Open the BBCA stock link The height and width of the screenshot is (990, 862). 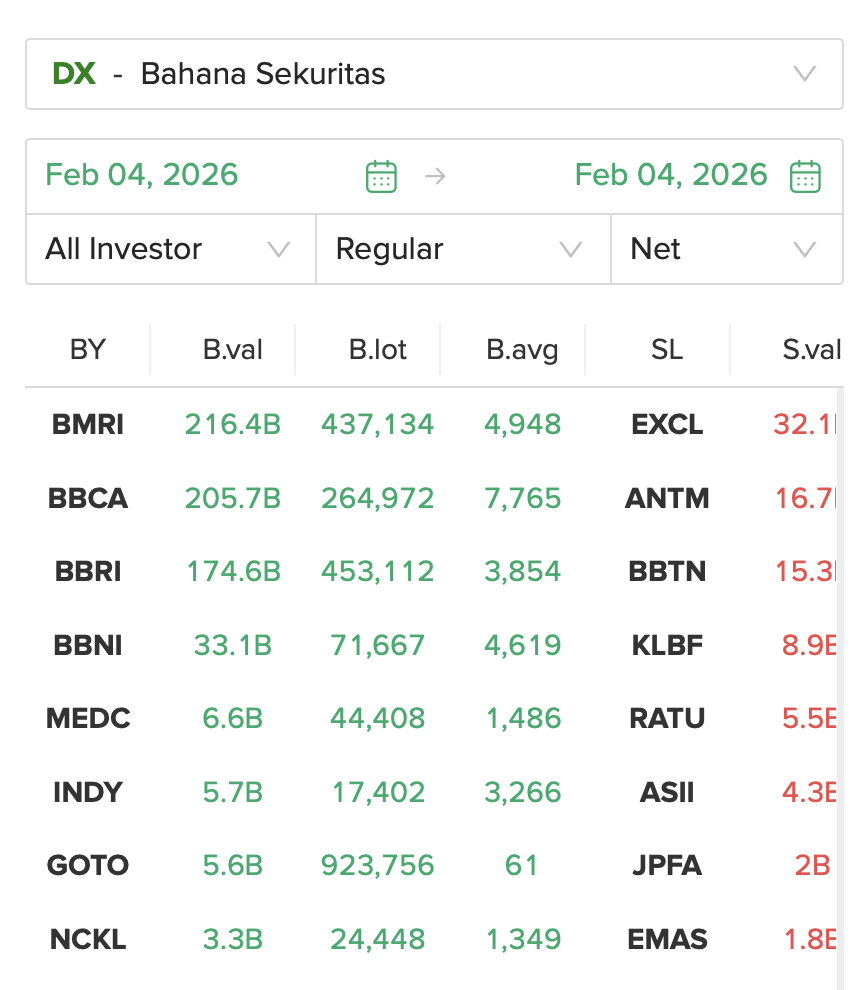point(88,498)
